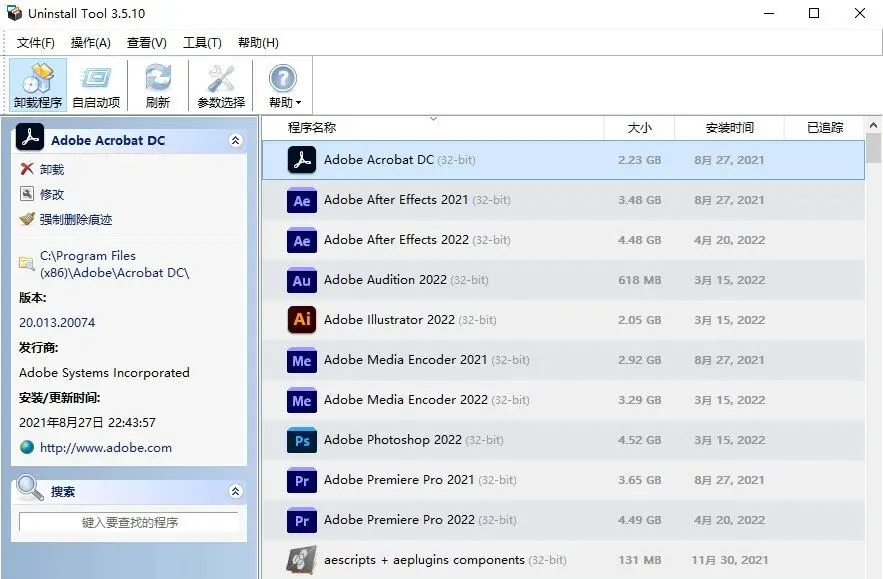Click the Premiere Pro 2022 Pr icon
Image resolution: width=883 pixels, height=579 pixels.
tap(302, 520)
